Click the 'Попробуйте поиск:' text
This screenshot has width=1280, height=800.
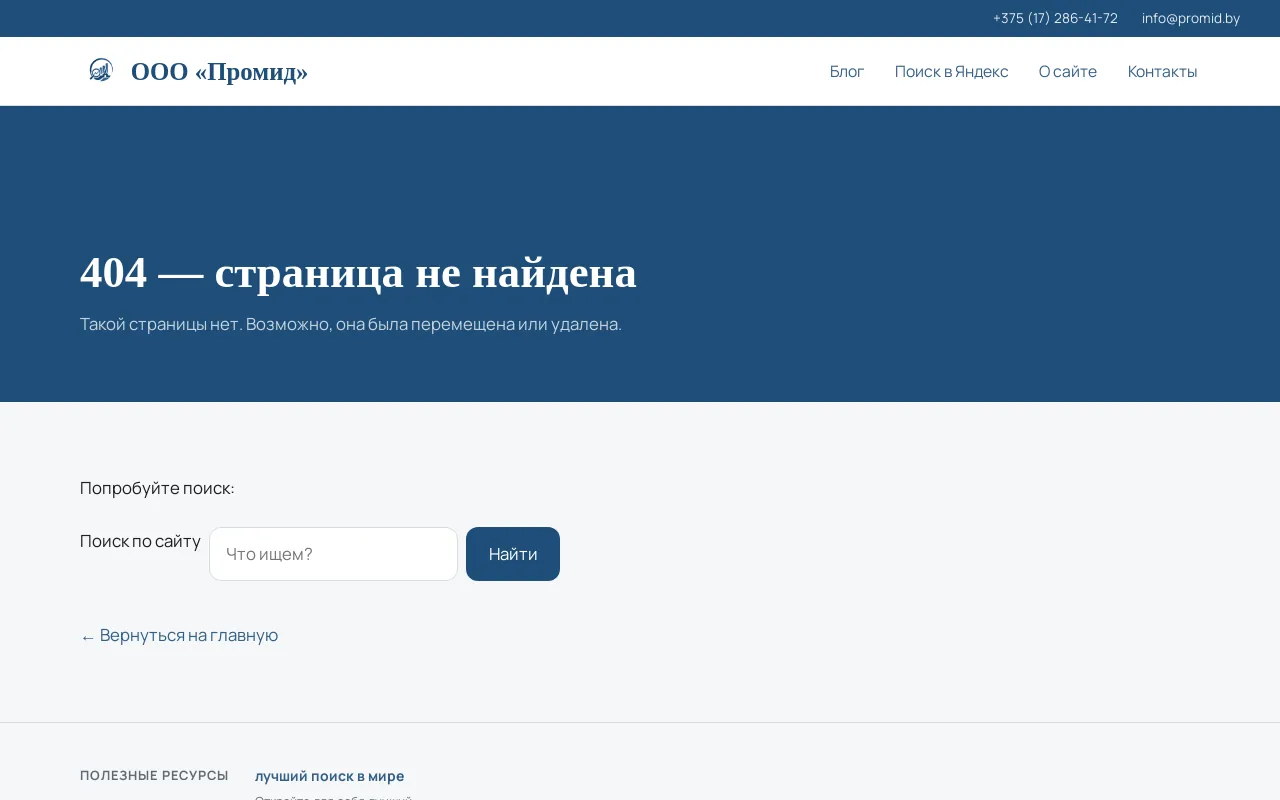pyautogui.click(x=157, y=488)
